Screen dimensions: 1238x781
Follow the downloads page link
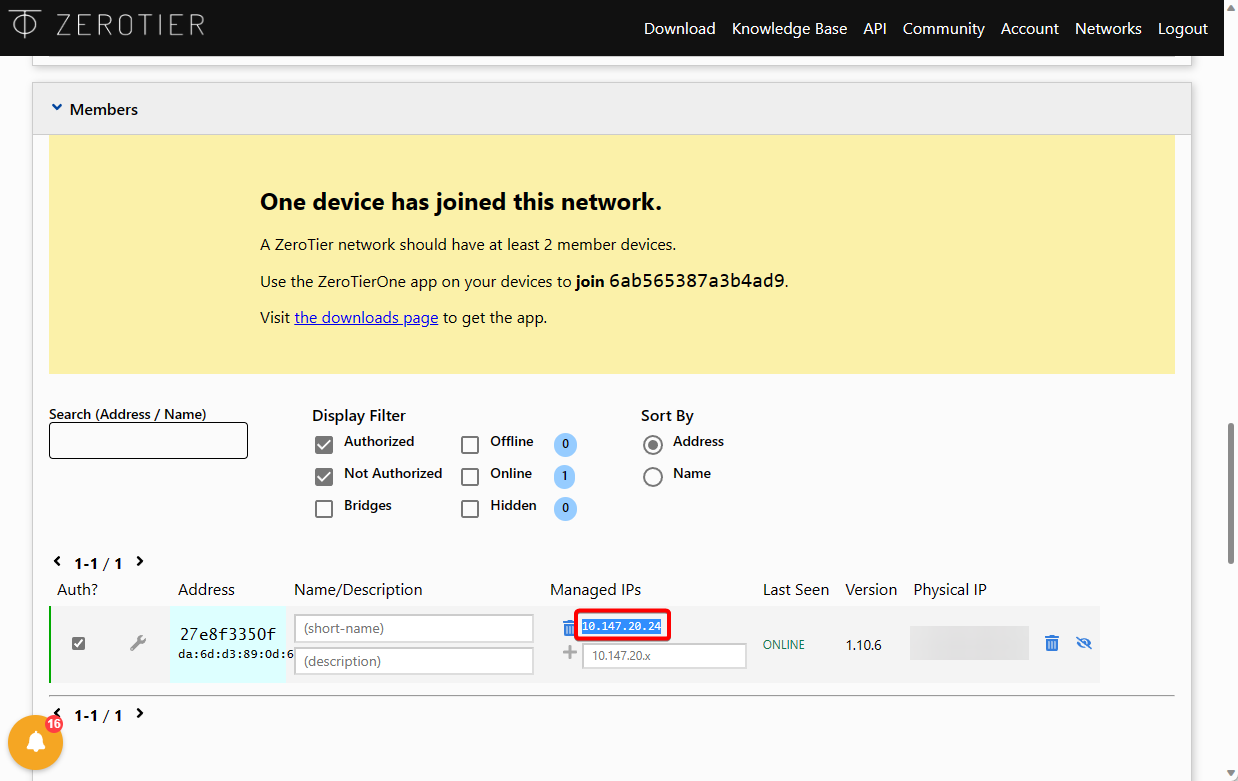pyautogui.click(x=366, y=318)
